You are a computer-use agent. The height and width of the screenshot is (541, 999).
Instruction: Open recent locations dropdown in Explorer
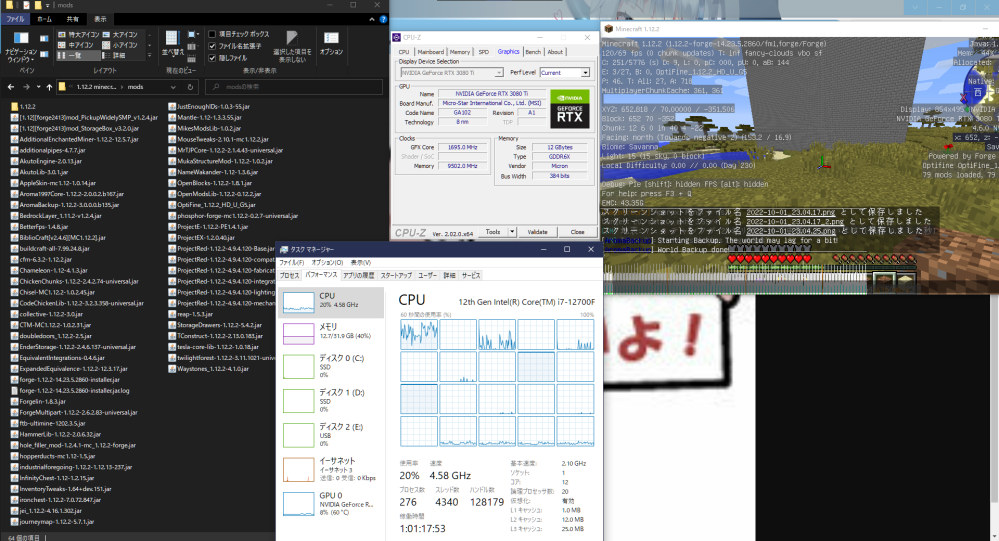pos(38,87)
